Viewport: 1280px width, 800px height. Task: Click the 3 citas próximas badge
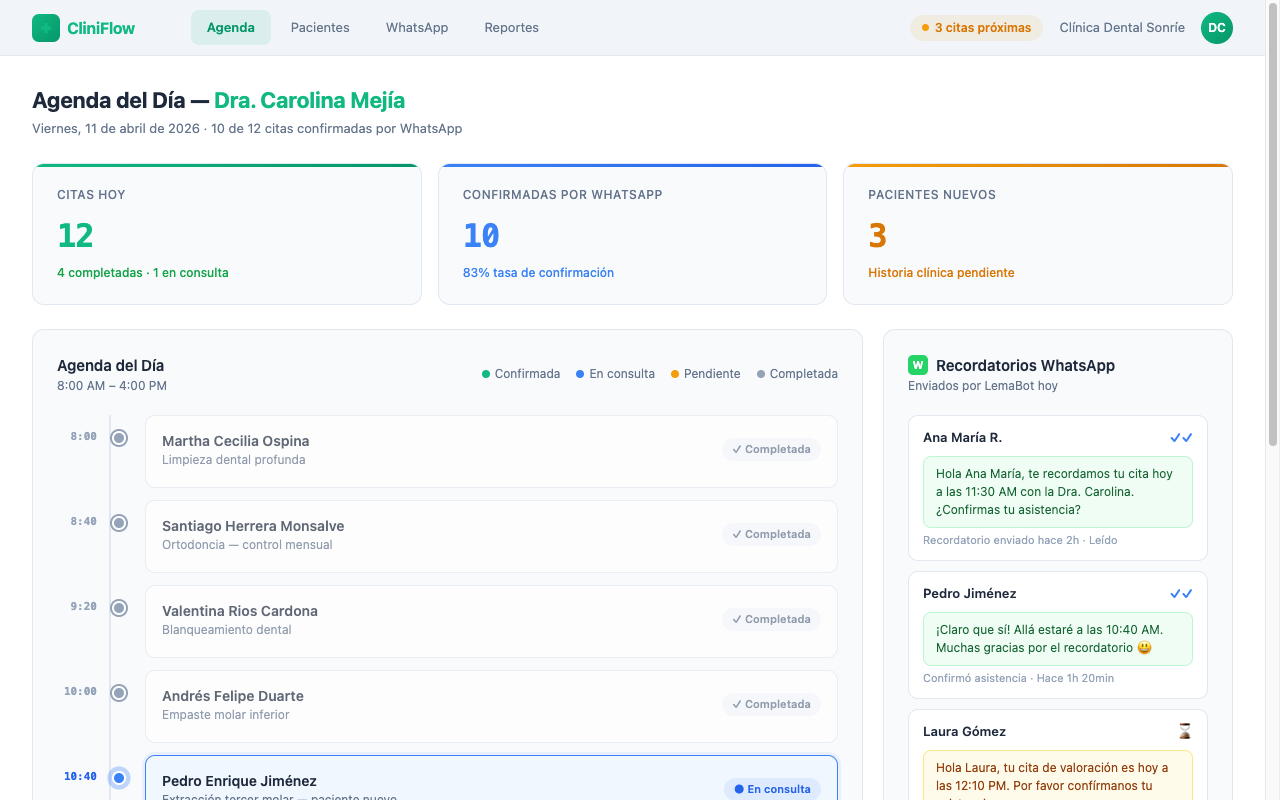[x=976, y=27]
